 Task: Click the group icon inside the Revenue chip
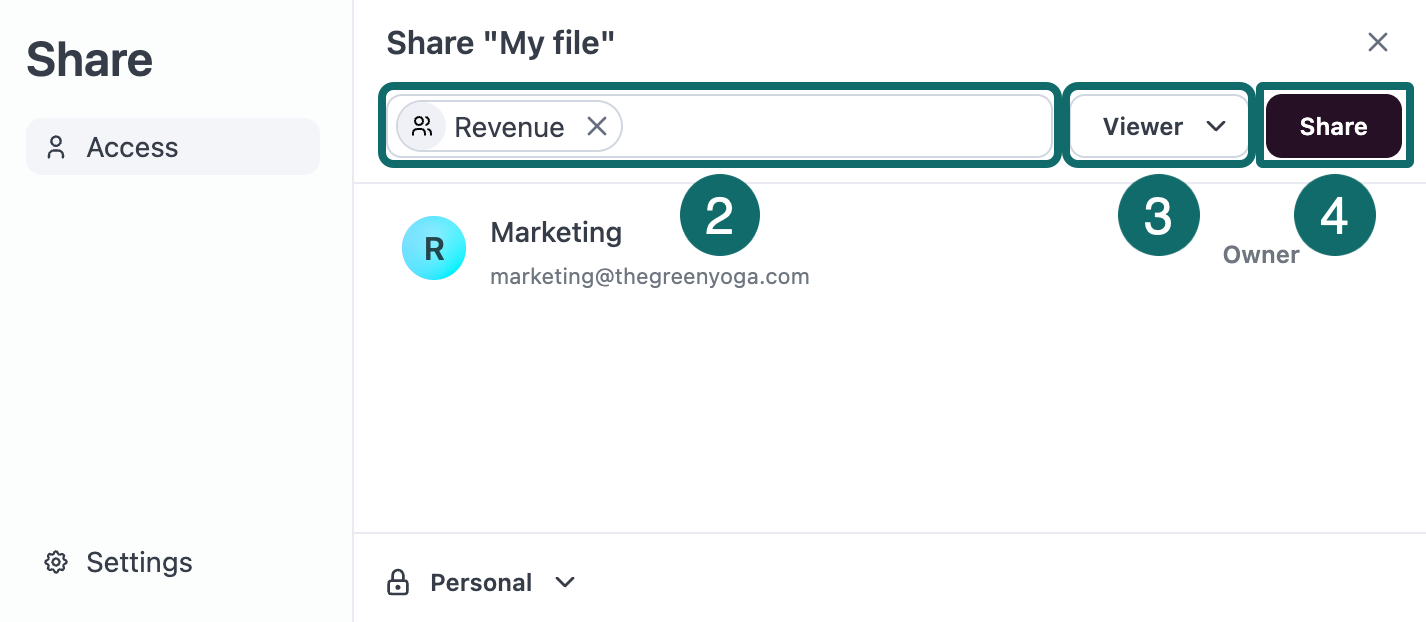[422, 126]
